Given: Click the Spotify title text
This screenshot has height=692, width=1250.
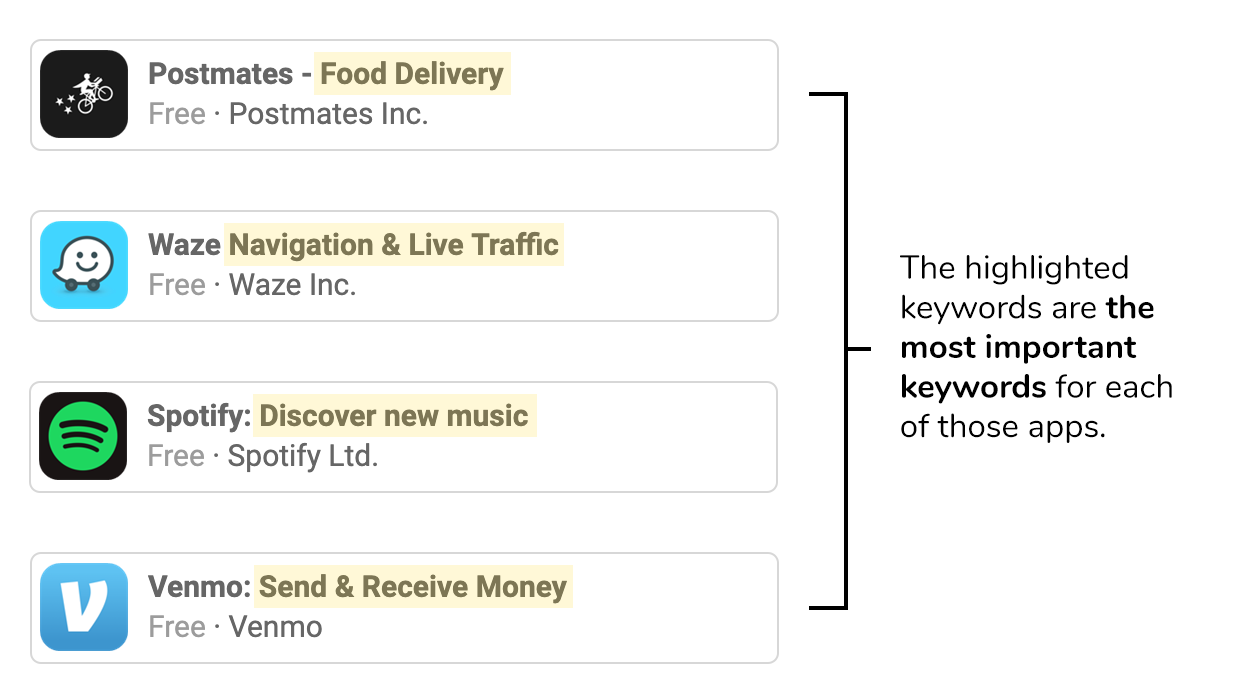Looking at the screenshot, I should tap(199, 416).
